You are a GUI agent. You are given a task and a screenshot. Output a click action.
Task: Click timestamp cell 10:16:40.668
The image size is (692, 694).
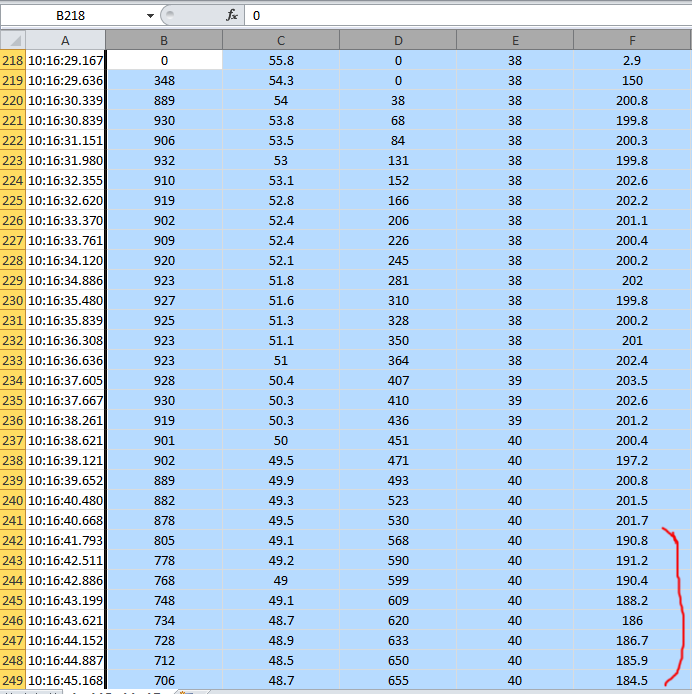[x=65, y=521]
